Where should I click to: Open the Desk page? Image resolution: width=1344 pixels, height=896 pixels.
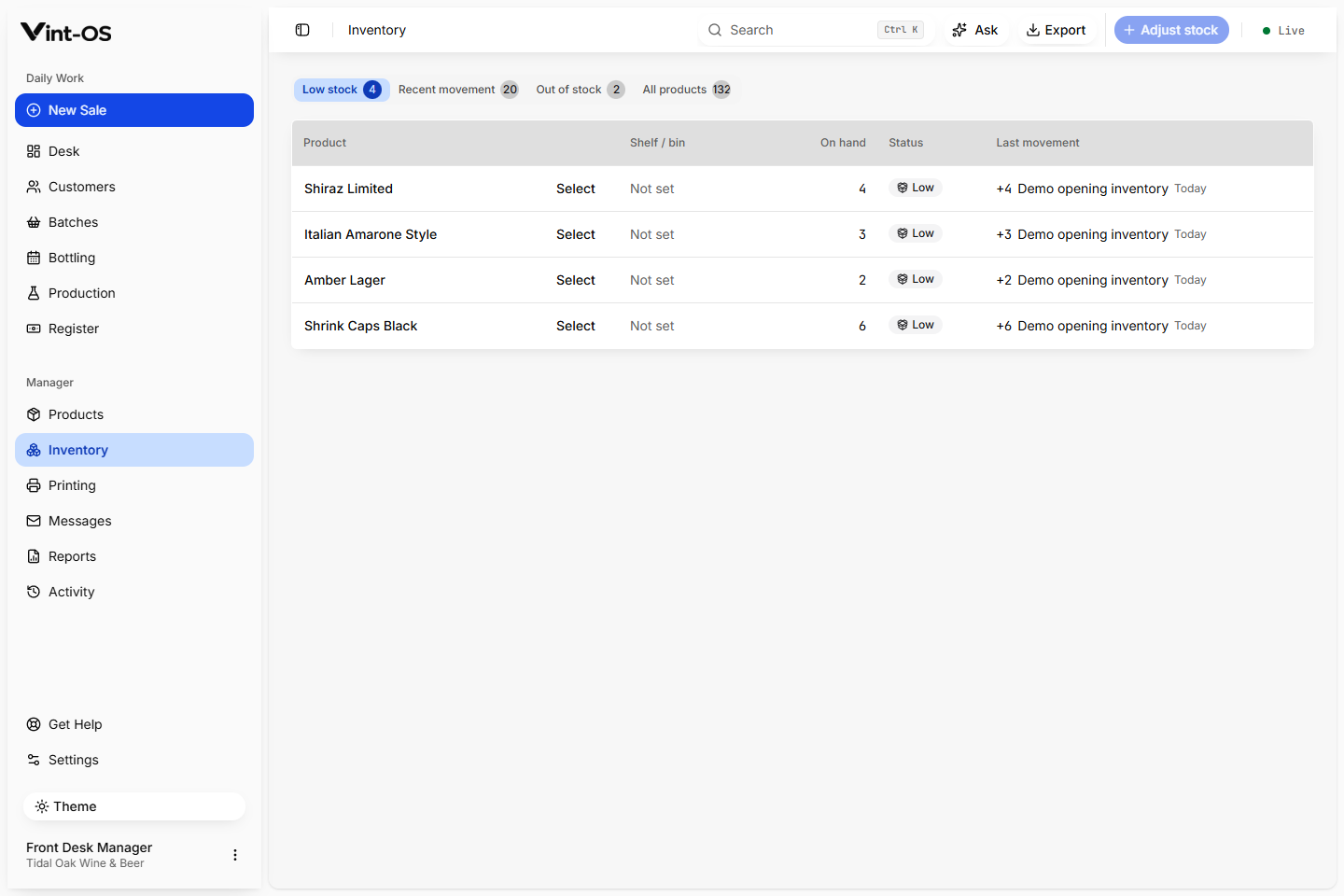[134, 151]
